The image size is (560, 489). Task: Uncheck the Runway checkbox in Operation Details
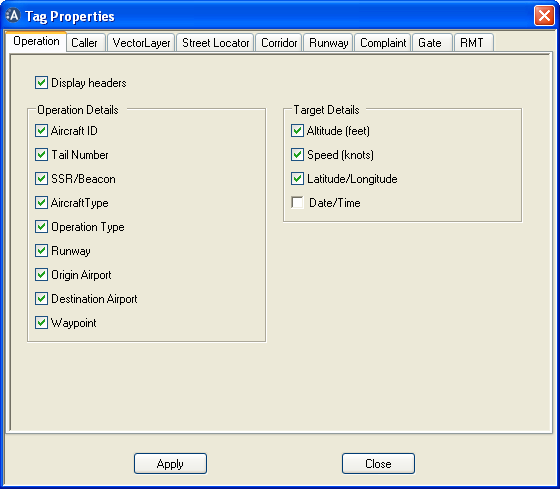(41, 250)
